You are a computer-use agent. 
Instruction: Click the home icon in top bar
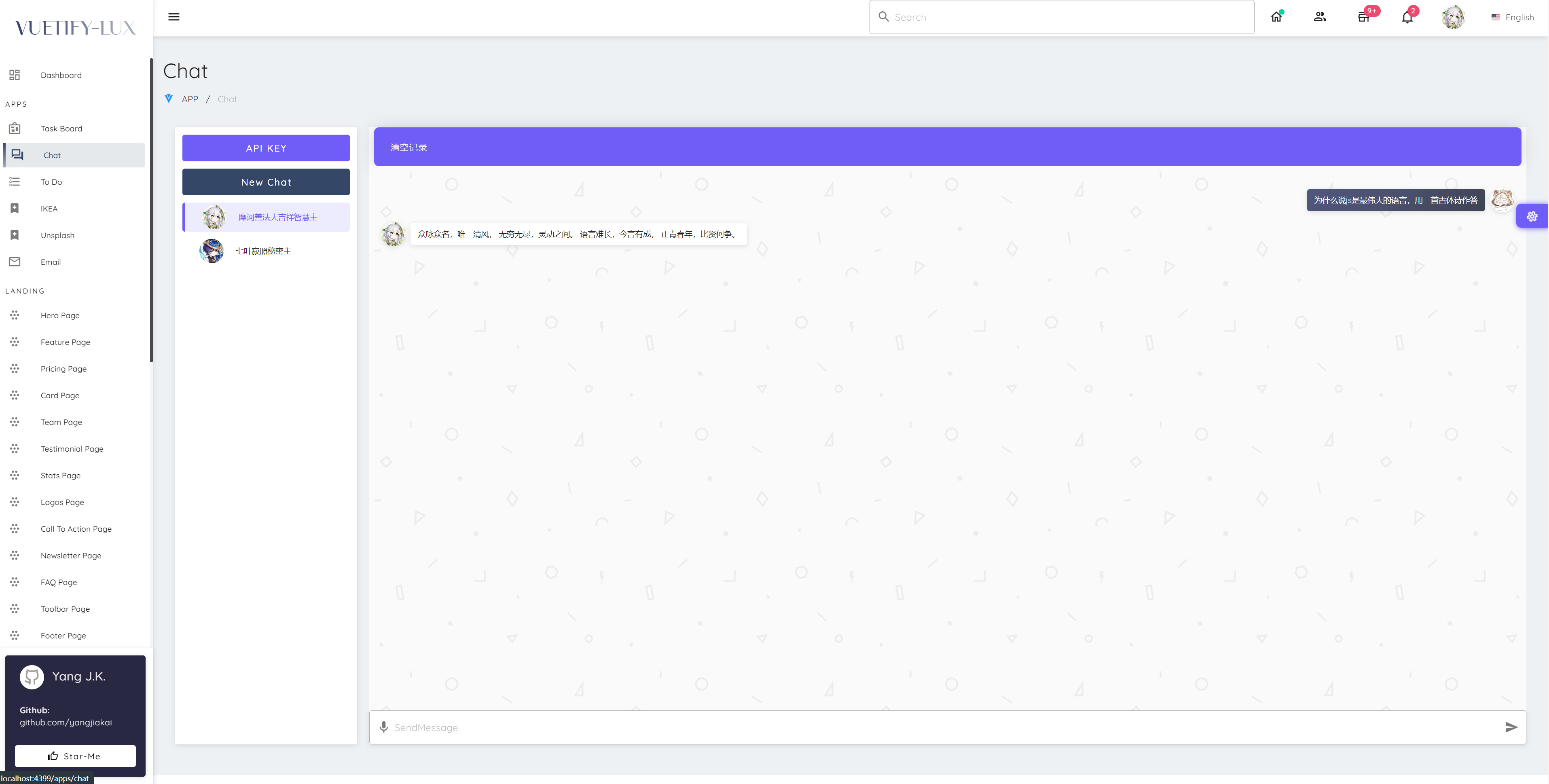point(1276,17)
